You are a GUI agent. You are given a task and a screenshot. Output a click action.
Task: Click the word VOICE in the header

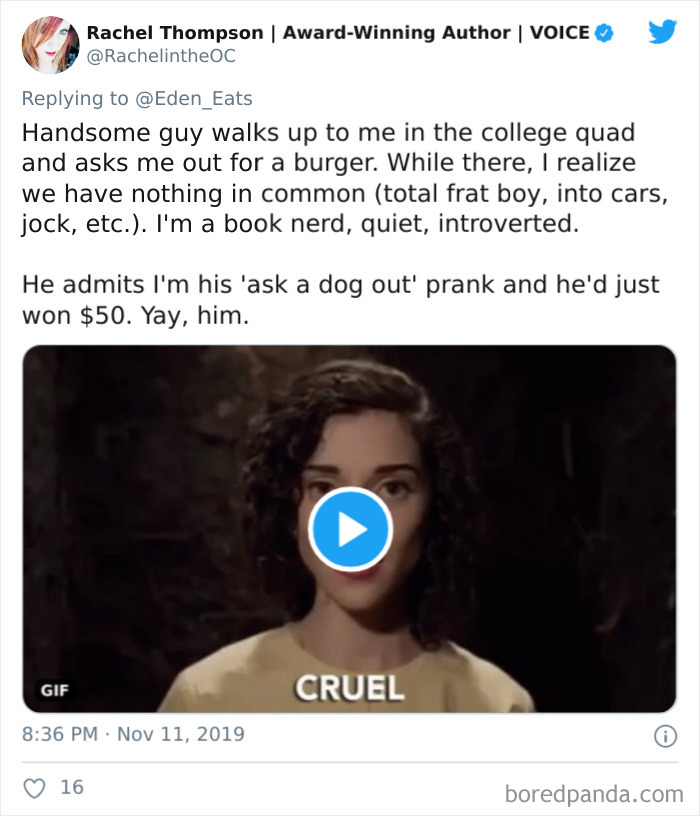click(x=559, y=32)
